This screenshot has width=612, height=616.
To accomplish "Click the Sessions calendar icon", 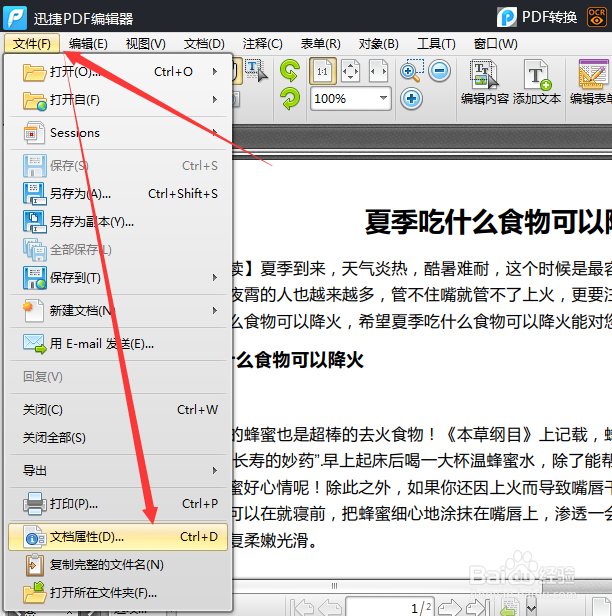I will pos(34,133).
